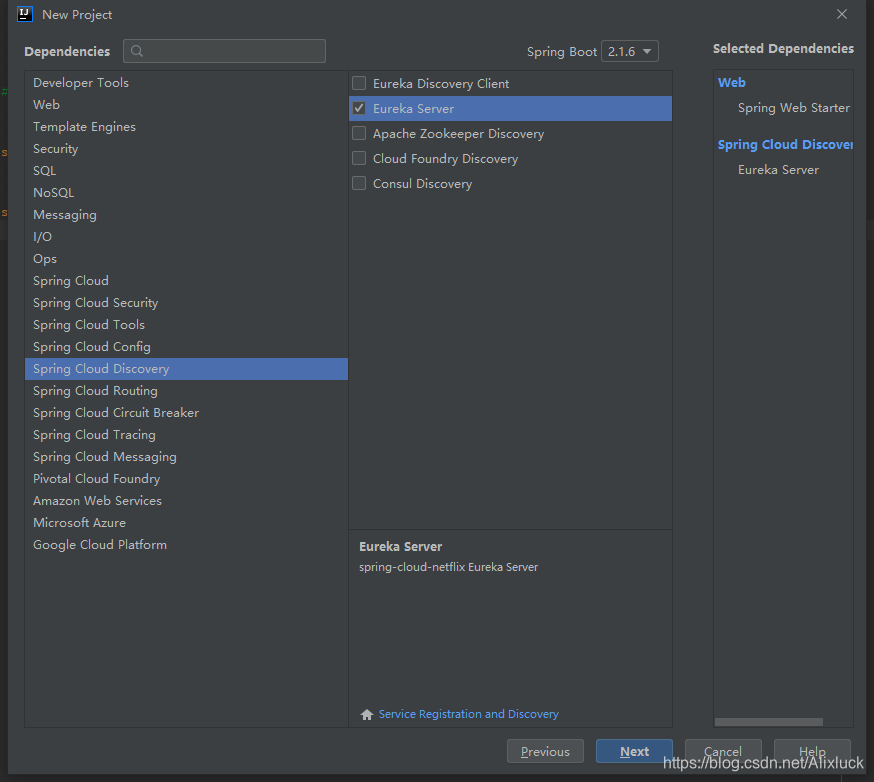Toggle the Consul Discovery checkbox
Viewport: 874px width, 782px height.
click(x=359, y=183)
